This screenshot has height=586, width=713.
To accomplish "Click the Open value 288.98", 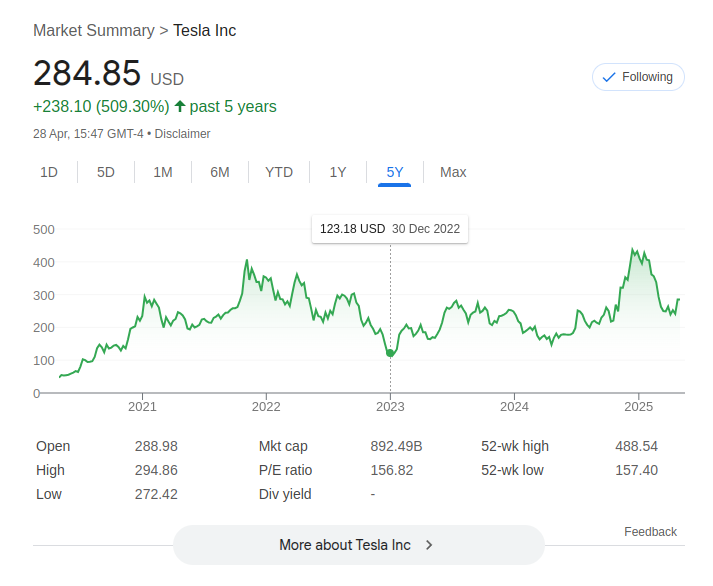I will pyautogui.click(x=156, y=446).
